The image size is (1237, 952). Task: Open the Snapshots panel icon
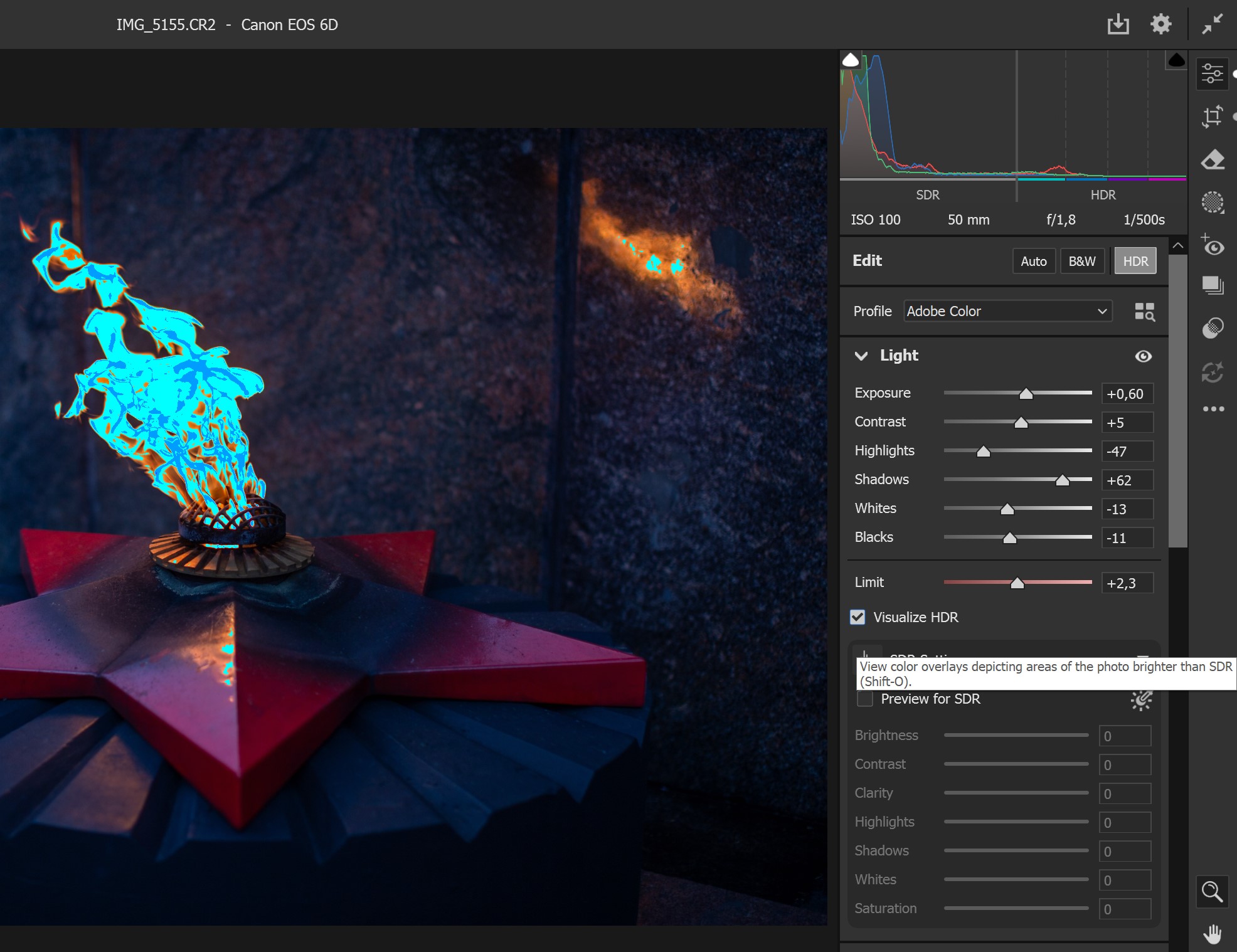click(1212, 285)
